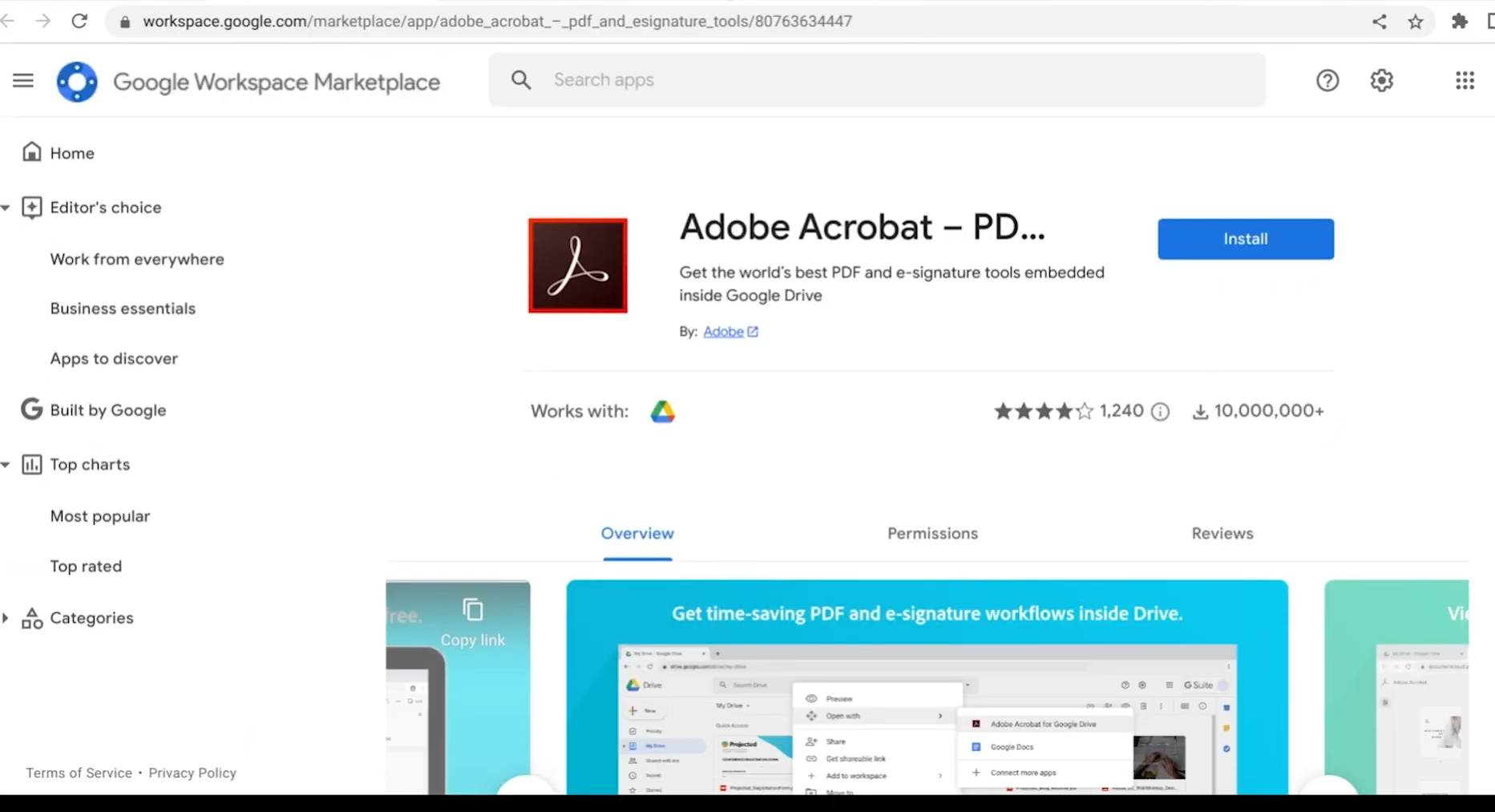The width and height of the screenshot is (1495, 812).
Task: Install the Adobe Acrobat app
Action: [x=1246, y=239]
